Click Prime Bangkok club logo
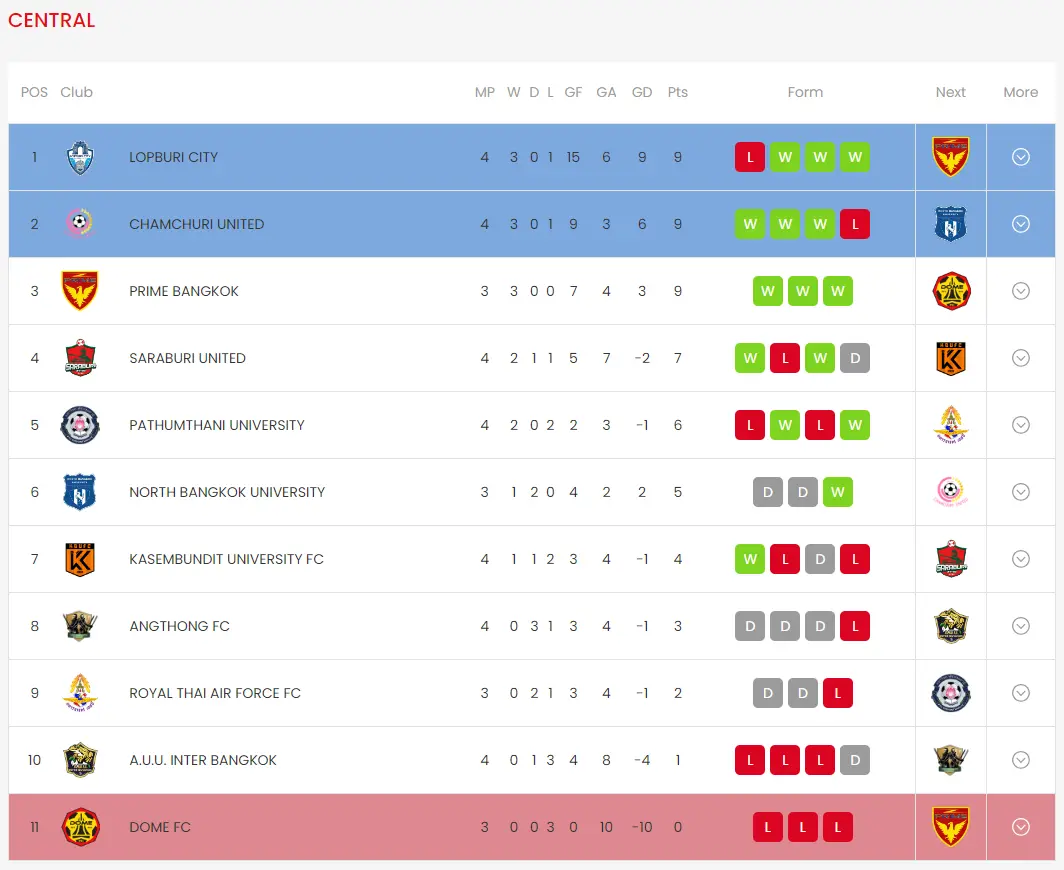Screen dimensions: 1064x870 point(80,291)
